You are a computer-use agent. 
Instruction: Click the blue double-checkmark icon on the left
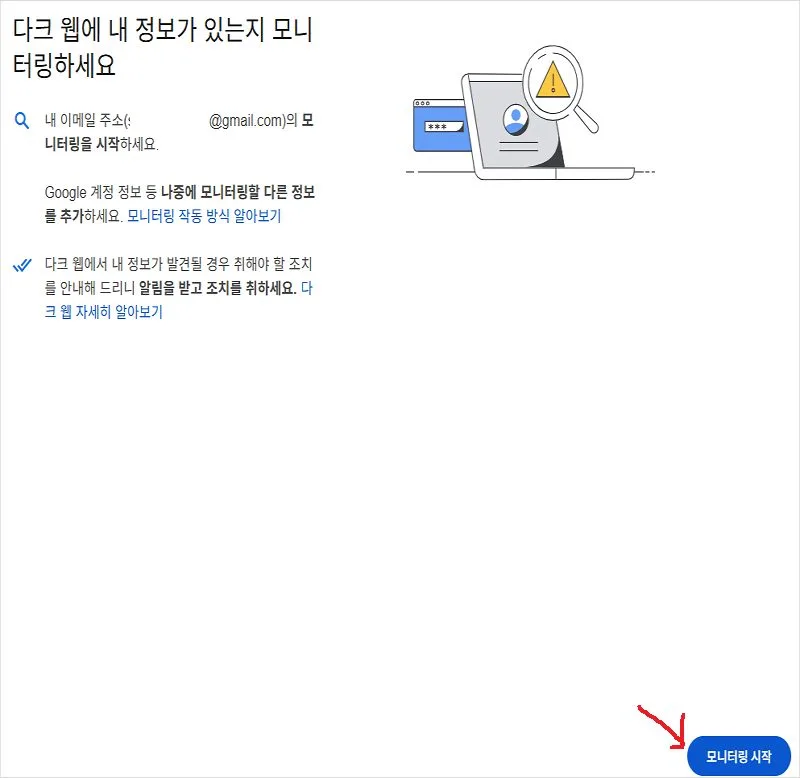click(x=20, y=264)
